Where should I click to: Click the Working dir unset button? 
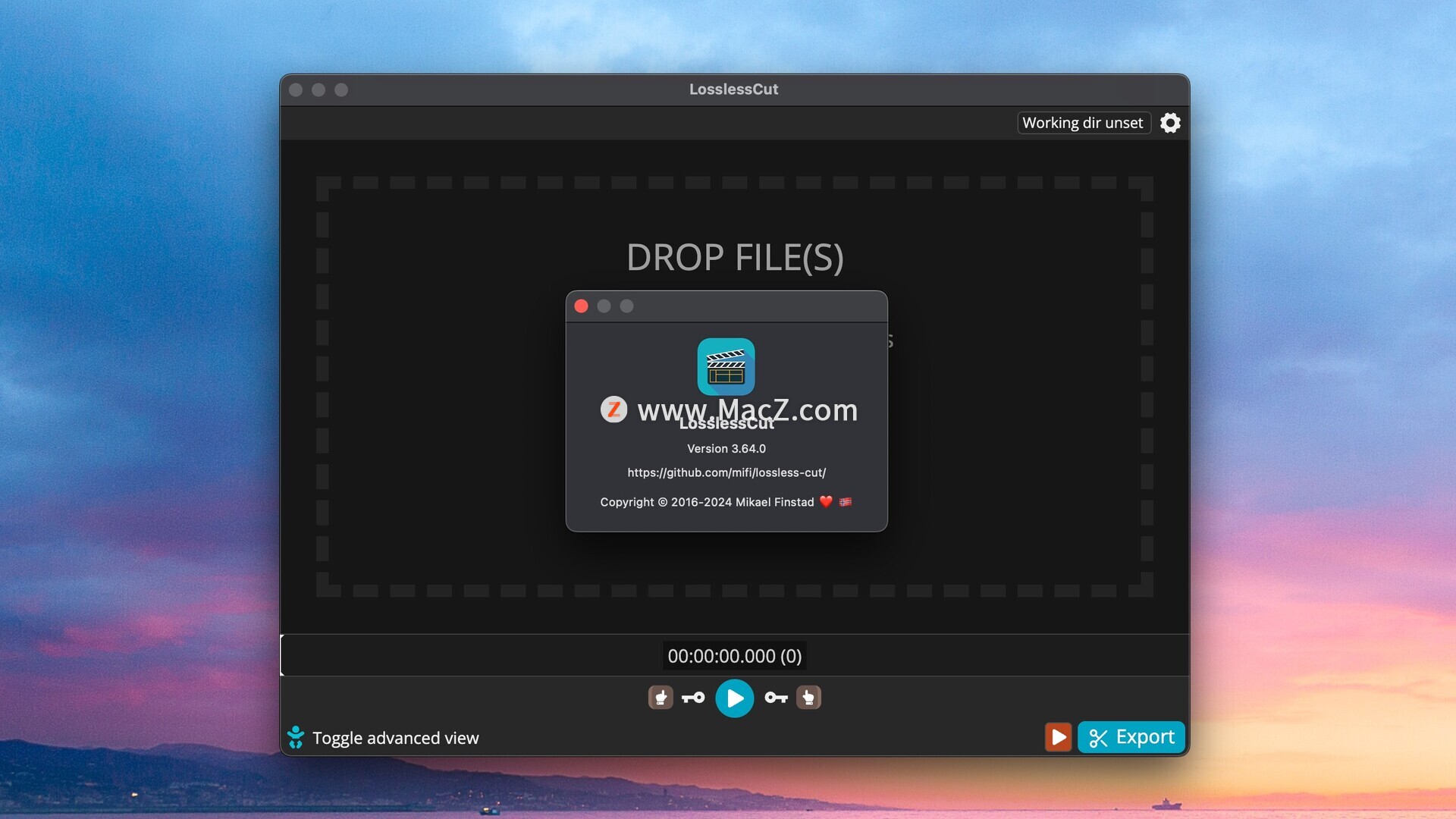tap(1083, 123)
